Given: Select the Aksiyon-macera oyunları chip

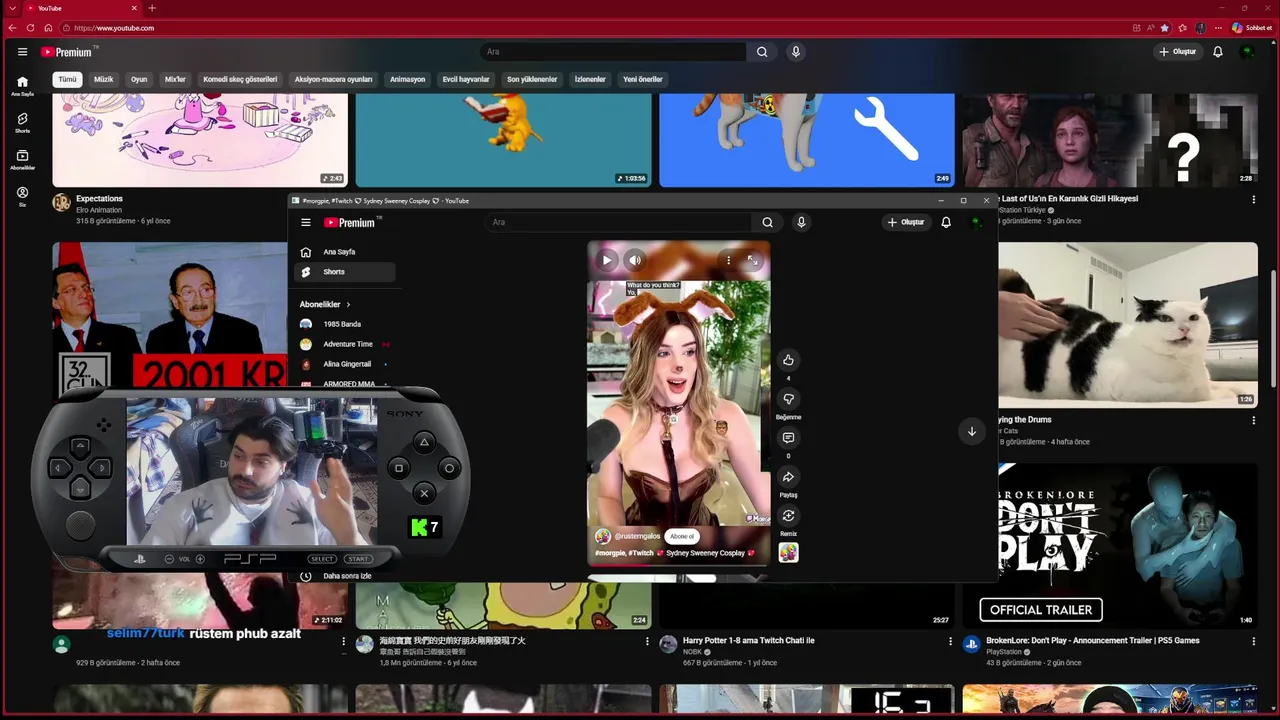Looking at the screenshot, I should (x=333, y=79).
